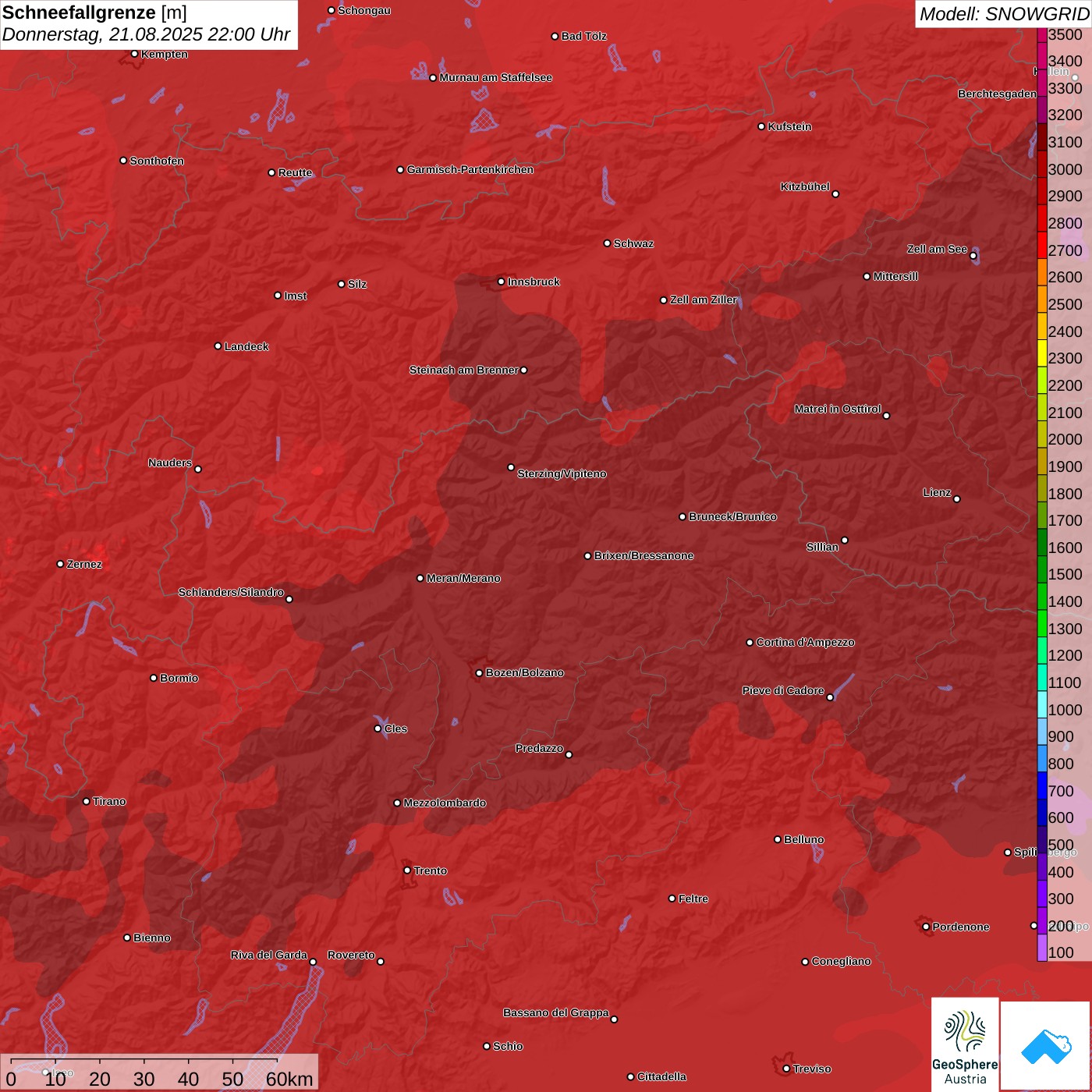Click the Bozen/Bolzano city marker

click(x=480, y=672)
